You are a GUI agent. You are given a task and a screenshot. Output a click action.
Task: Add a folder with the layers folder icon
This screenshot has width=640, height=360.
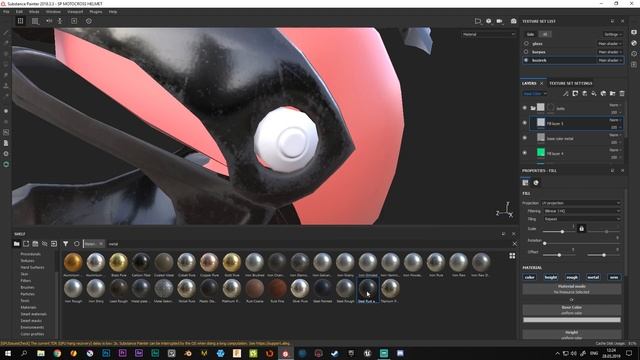[612, 93]
